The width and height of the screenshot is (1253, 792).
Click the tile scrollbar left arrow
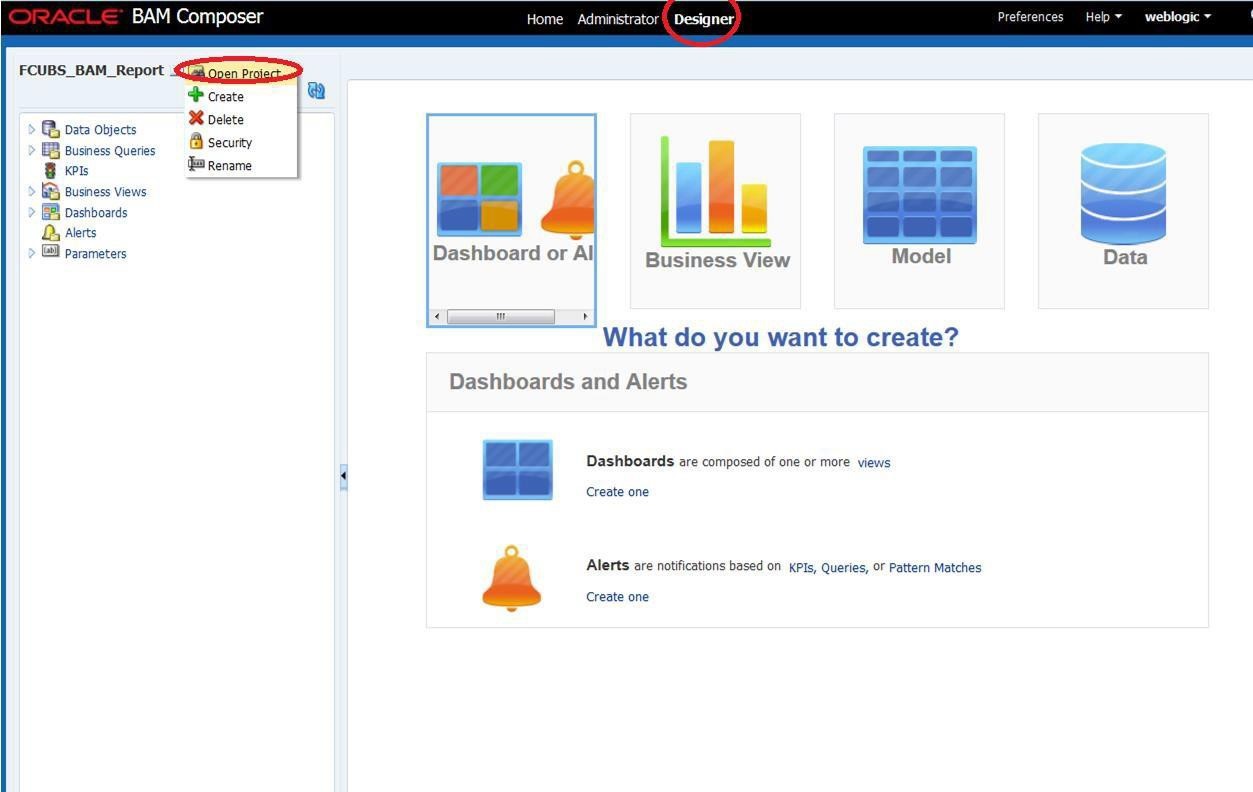[x=437, y=317]
